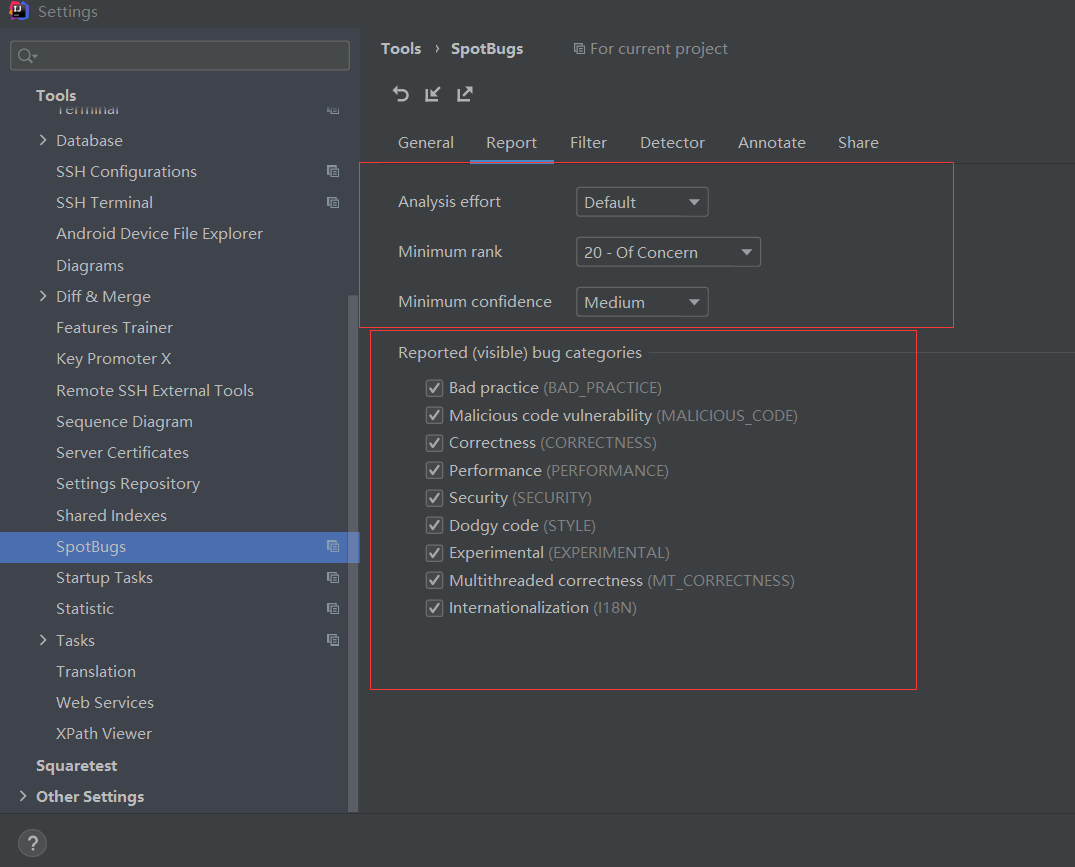Screen dimensions: 1075x867
Task: Select Settings Repository item
Action: [128, 484]
